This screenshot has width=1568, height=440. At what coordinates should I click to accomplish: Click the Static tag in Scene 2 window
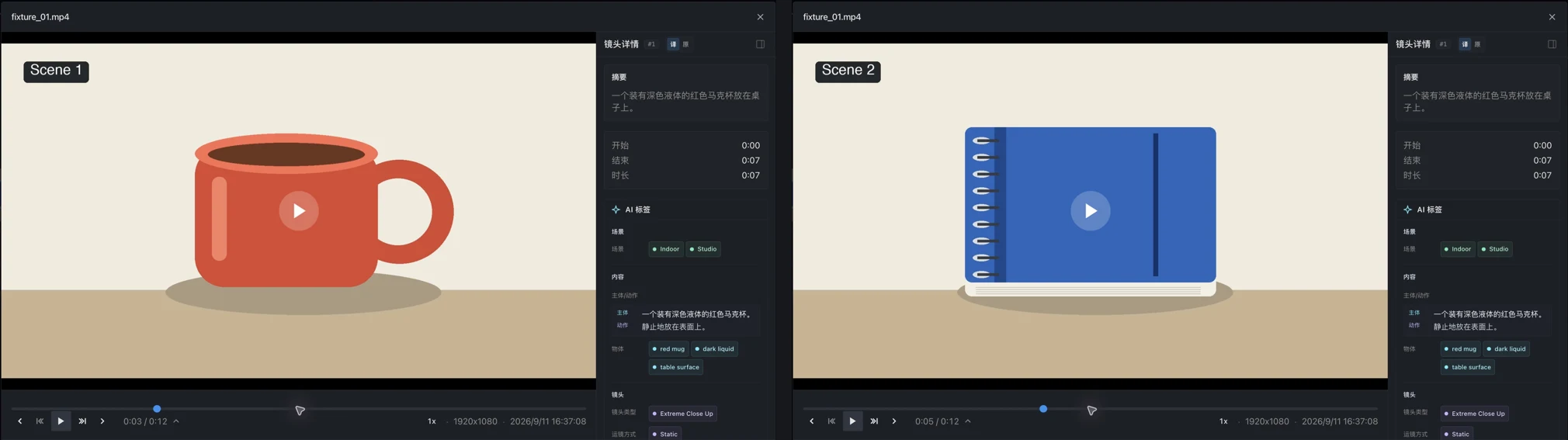click(x=1457, y=434)
